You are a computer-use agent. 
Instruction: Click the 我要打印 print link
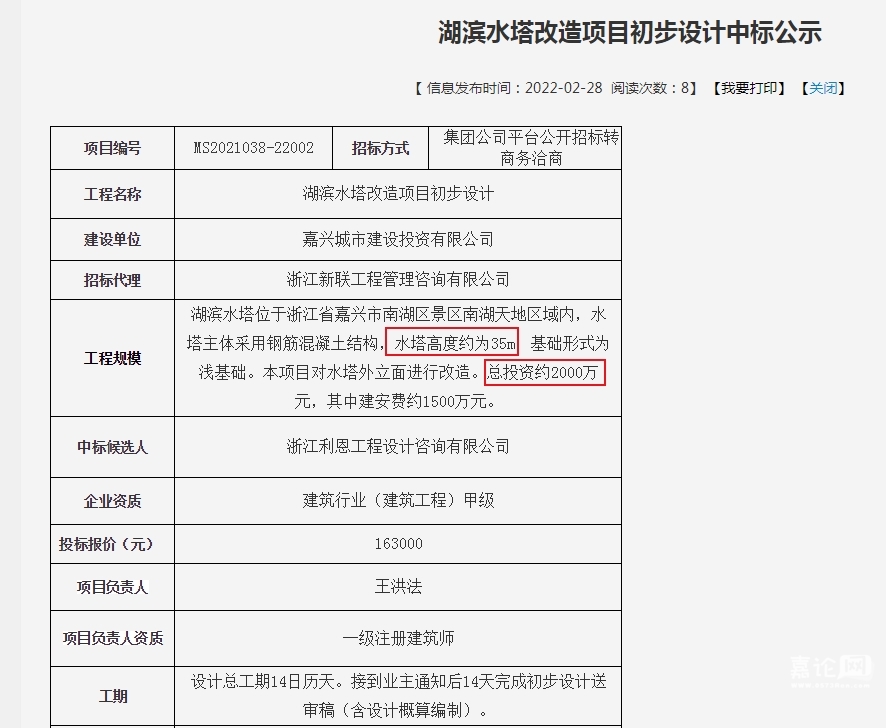749,88
